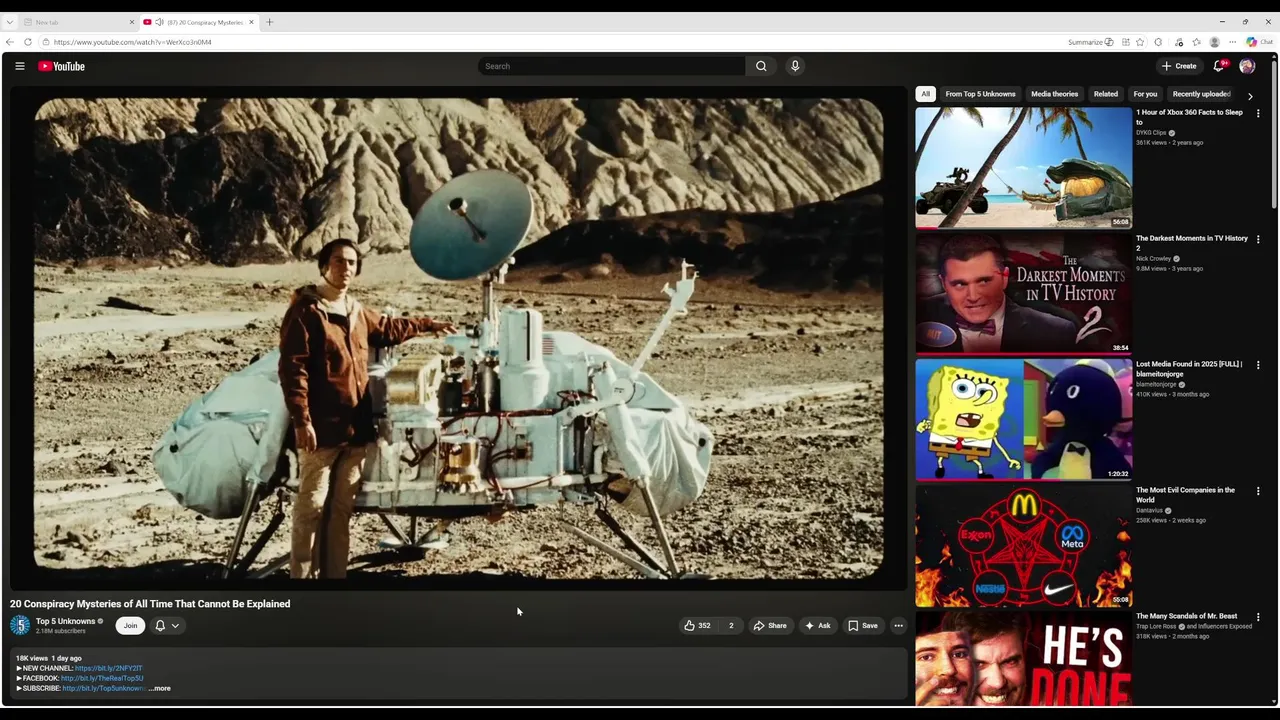Click the browser address bar URL
Viewport: 1280px width, 720px height.
coord(132,42)
